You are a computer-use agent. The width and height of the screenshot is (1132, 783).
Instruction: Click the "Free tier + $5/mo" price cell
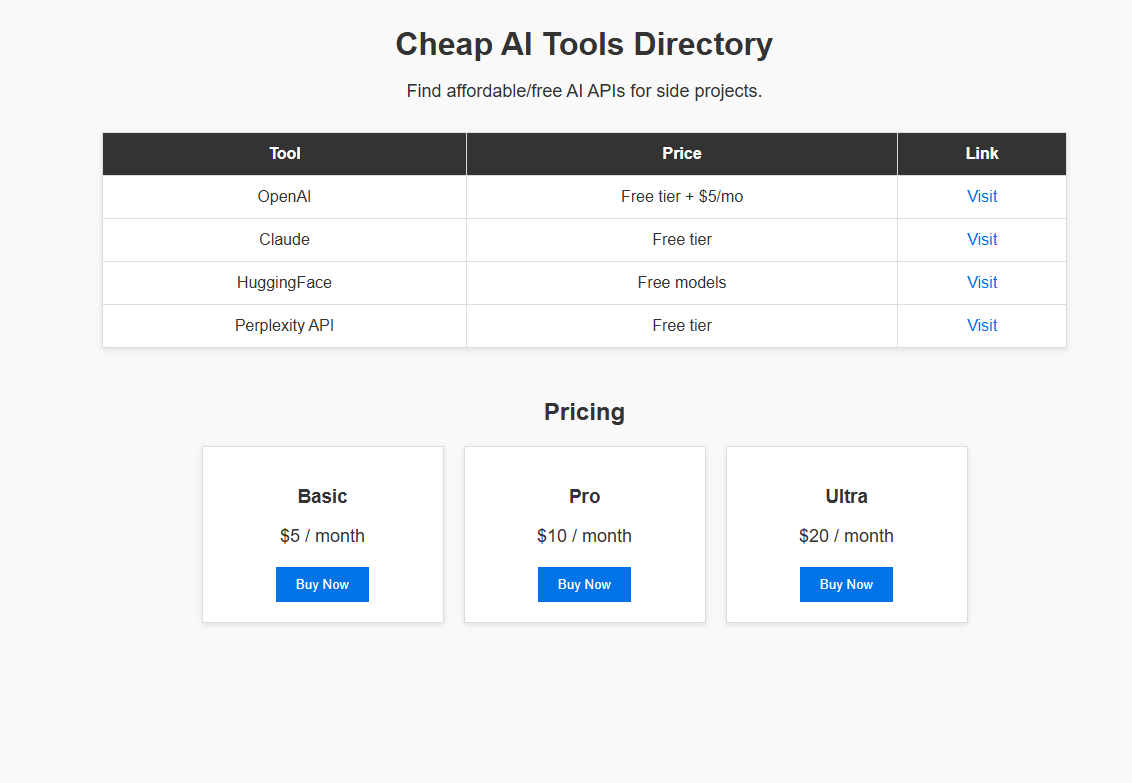[682, 196]
